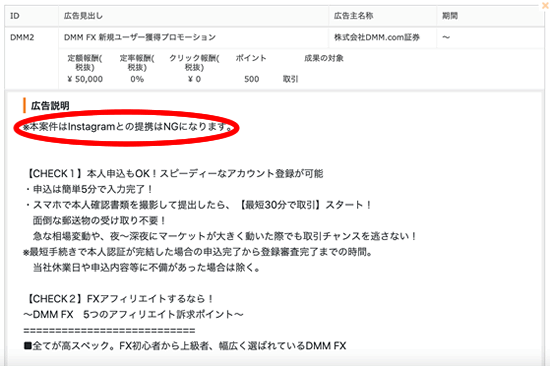Click the 【CHECK2】FXアフィリエイトするなら heading
The height and width of the screenshot is (366, 550).
[120, 299]
